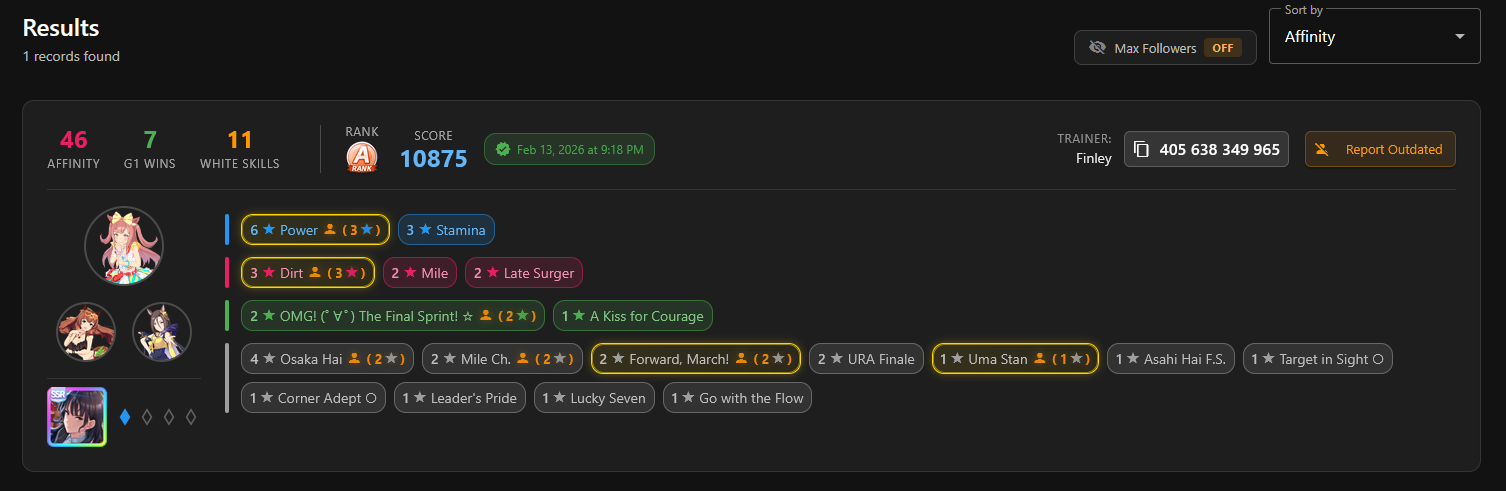
Task: Click the Affinity value 46
Action: (73, 139)
